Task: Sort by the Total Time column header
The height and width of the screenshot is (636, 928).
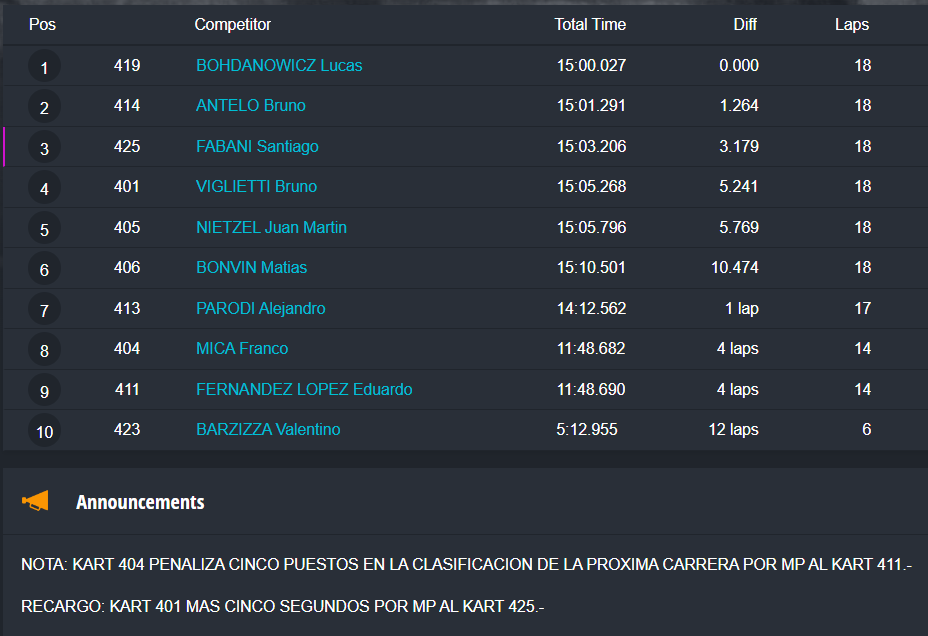Action: pos(590,25)
